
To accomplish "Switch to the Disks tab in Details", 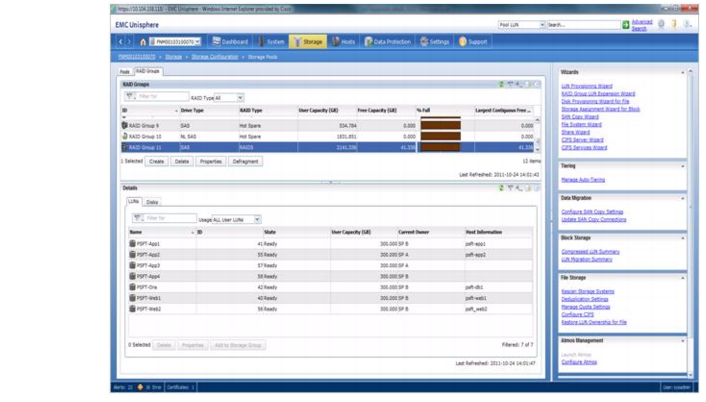I will (x=152, y=202).
